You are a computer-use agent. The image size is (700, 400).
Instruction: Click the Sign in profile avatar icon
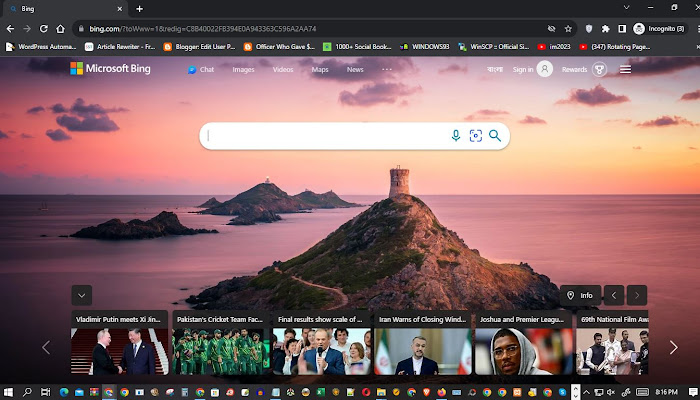tap(545, 69)
